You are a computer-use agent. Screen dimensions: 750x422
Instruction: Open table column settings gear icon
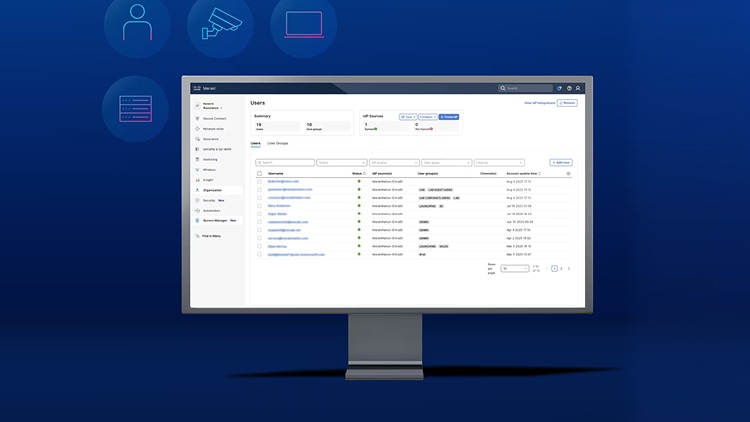point(568,174)
